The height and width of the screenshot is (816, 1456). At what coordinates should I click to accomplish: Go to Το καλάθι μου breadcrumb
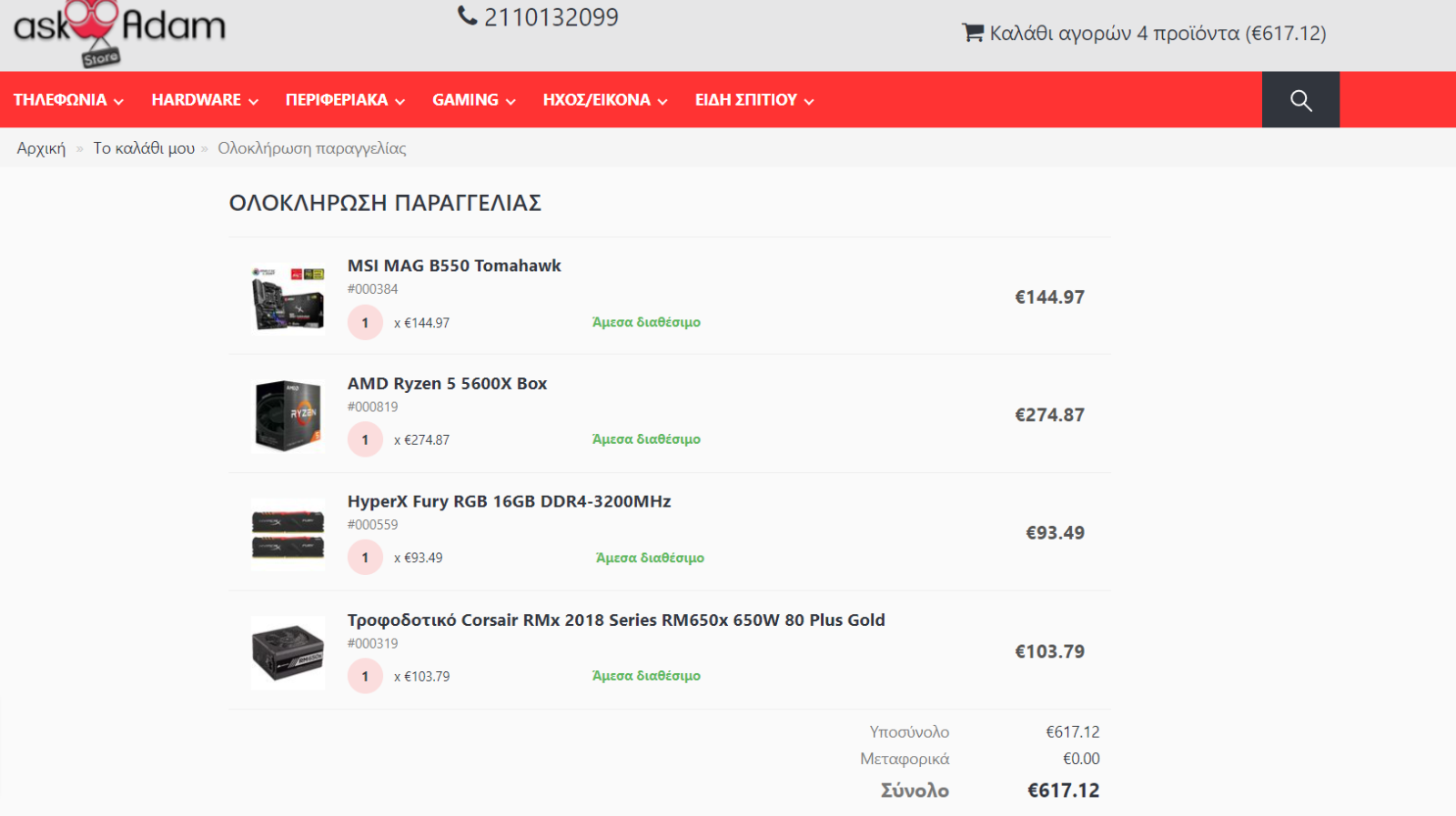(144, 148)
